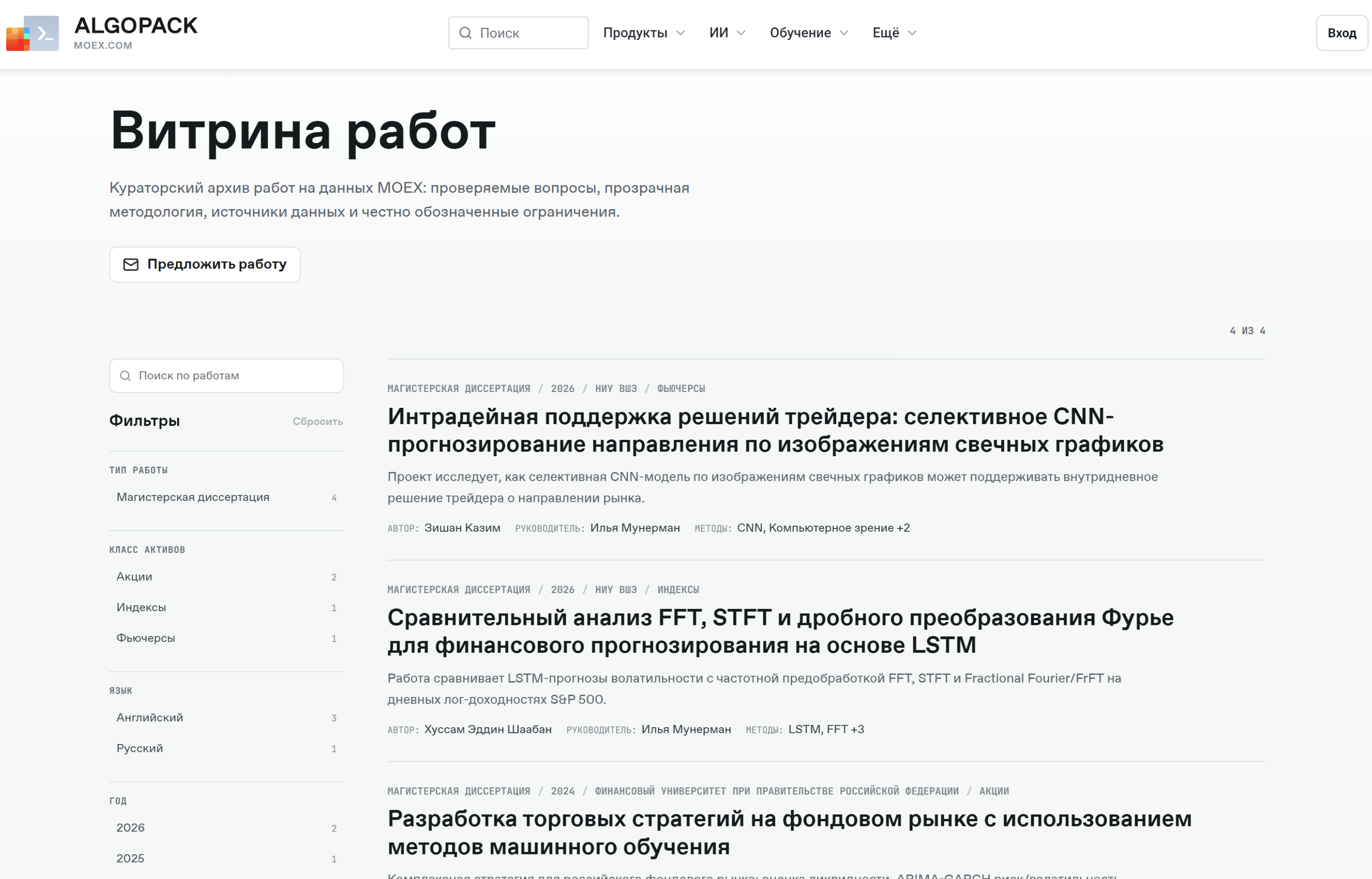Toggle the Магистерская диссертация filter

[x=227, y=497]
